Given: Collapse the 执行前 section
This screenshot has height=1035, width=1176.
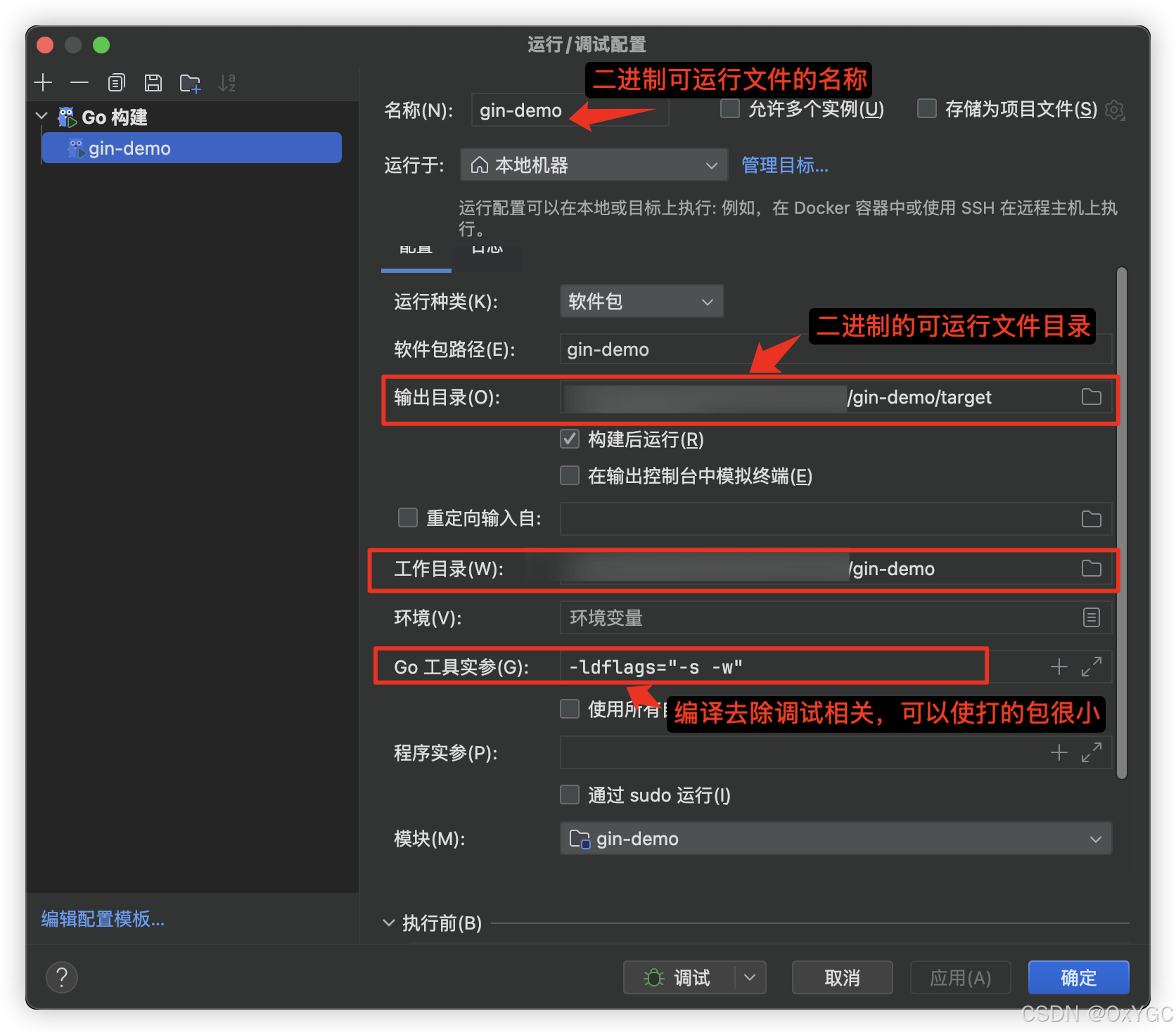Looking at the screenshot, I should (389, 922).
